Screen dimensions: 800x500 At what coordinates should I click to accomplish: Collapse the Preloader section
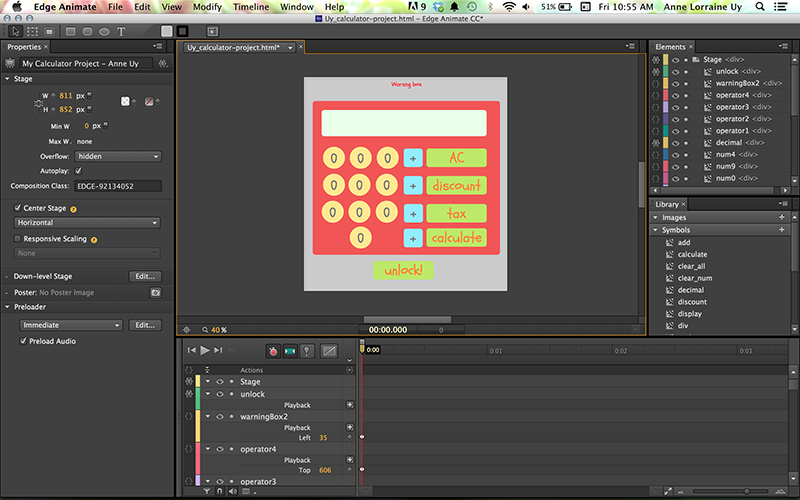[7, 307]
